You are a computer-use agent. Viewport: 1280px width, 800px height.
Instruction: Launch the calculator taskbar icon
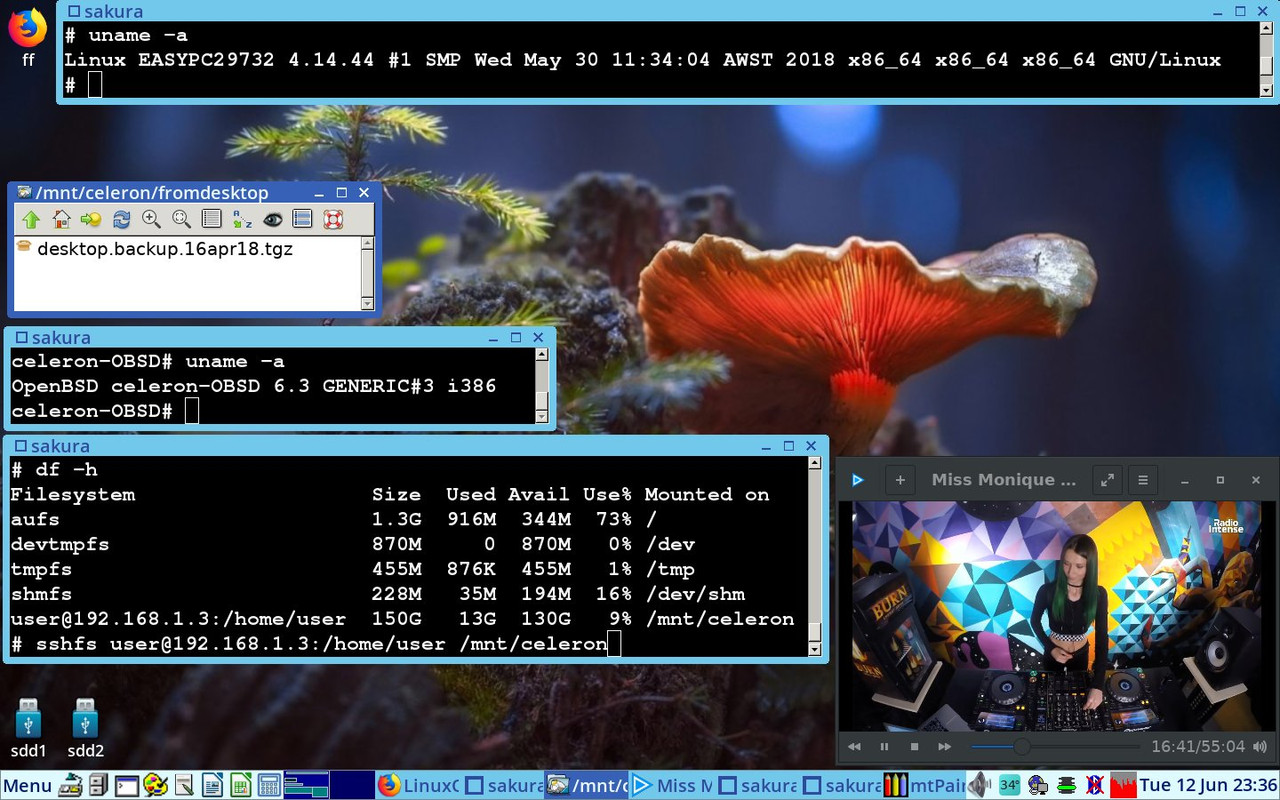268,786
